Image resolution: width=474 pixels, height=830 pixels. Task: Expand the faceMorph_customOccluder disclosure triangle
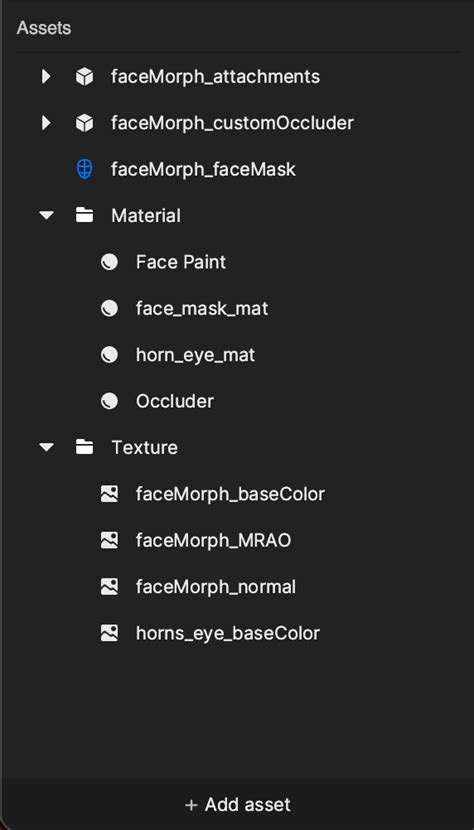click(46, 123)
